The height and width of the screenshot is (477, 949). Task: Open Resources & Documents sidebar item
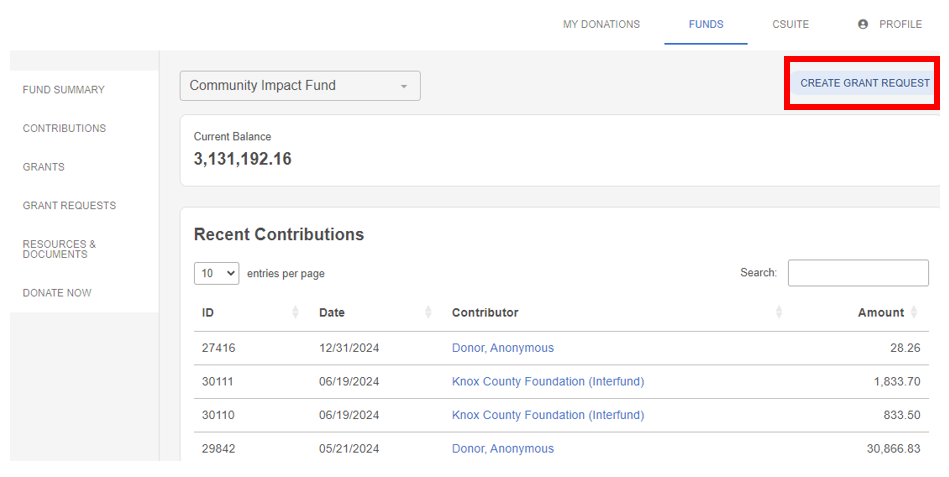point(59,249)
